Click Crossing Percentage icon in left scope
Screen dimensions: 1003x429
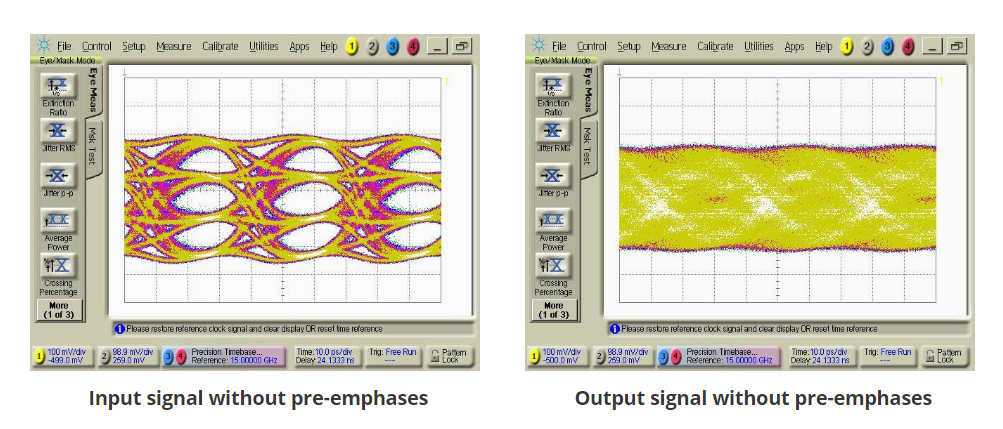[57, 265]
